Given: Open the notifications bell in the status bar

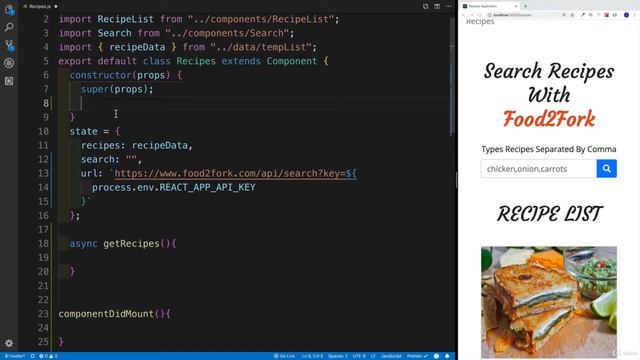Looking at the screenshot, I should [447, 356].
